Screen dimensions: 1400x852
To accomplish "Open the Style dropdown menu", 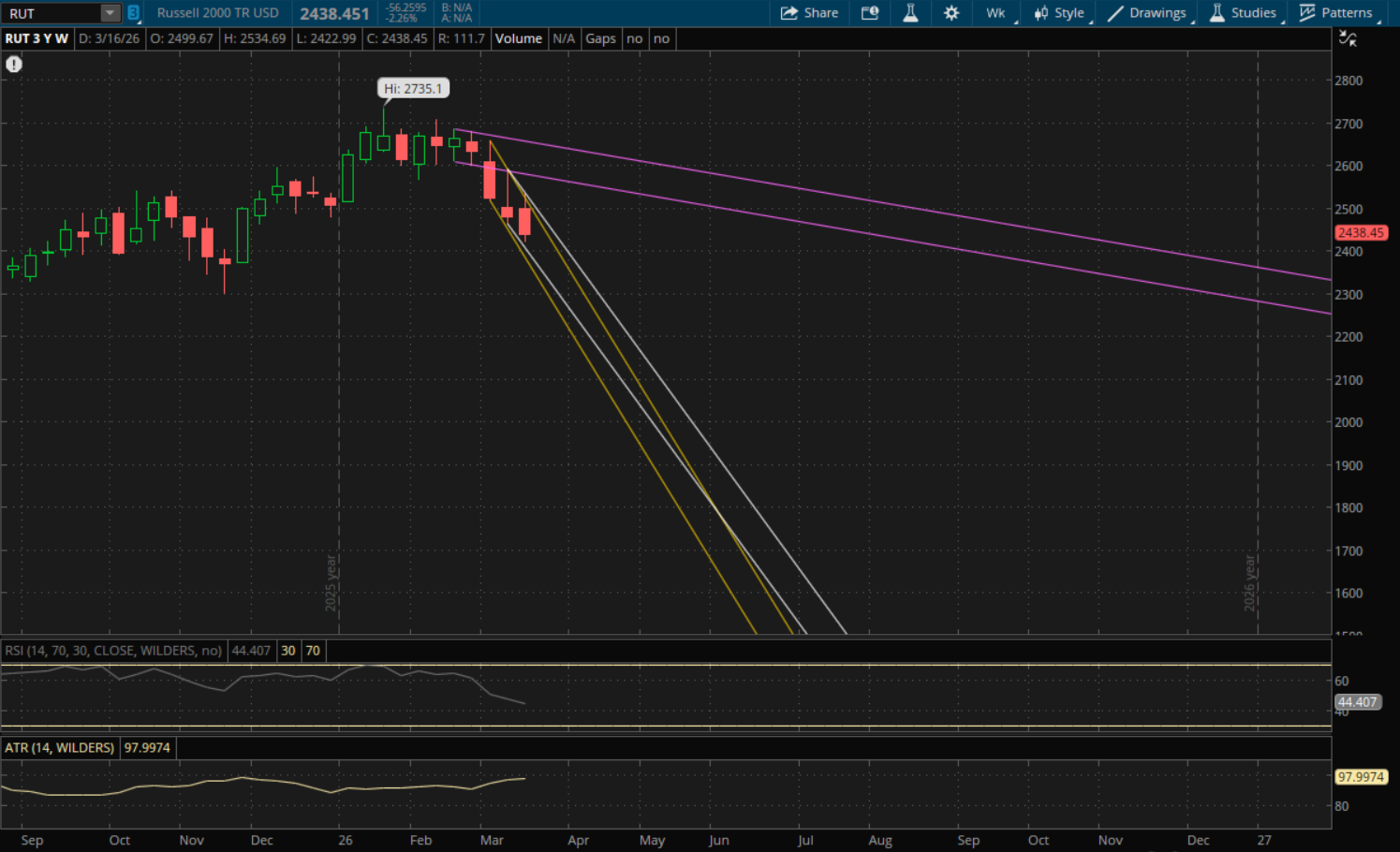I will [x=1059, y=13].
